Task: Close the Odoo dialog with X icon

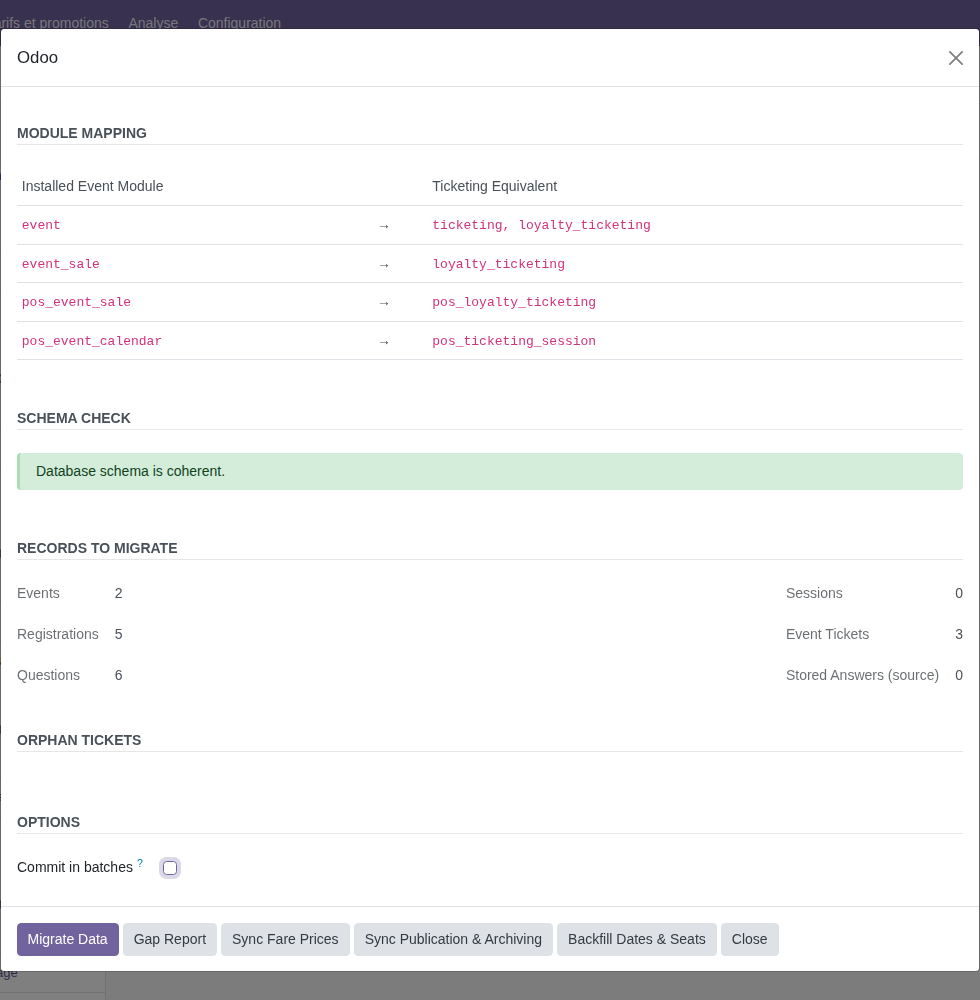Action: click(955, 58)
